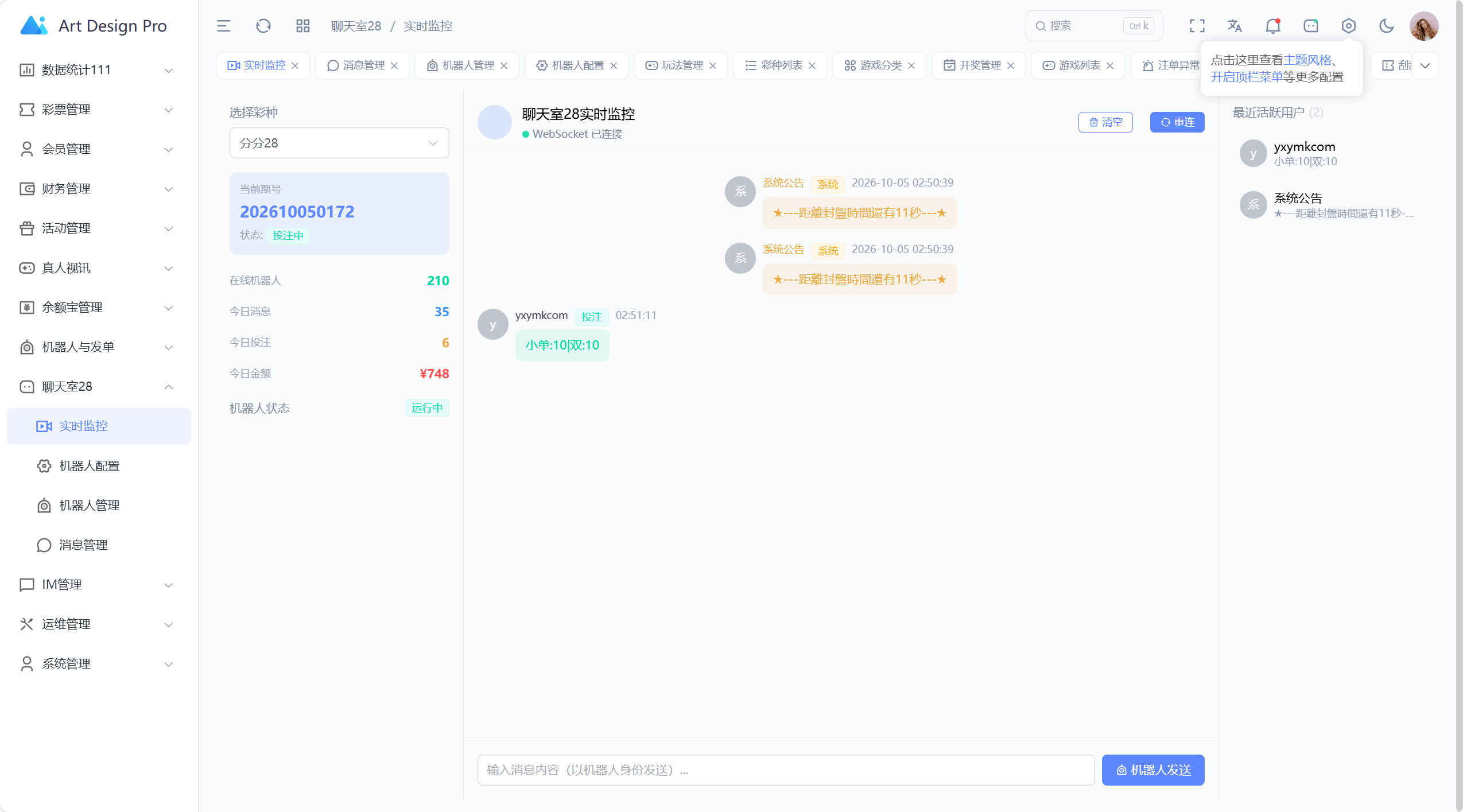Focus the 搜索 search box
1463x812 pixels.
click(x=1094, y=26)
